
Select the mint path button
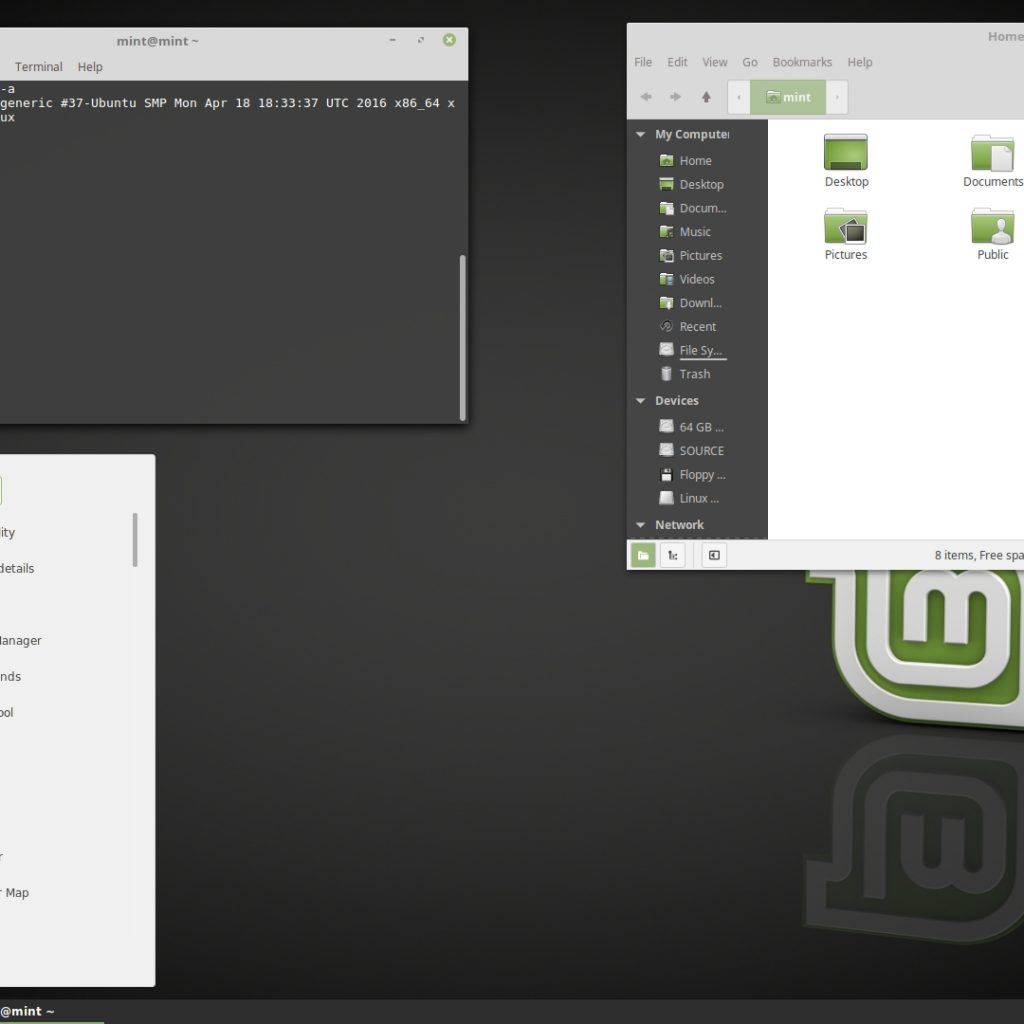788,97
